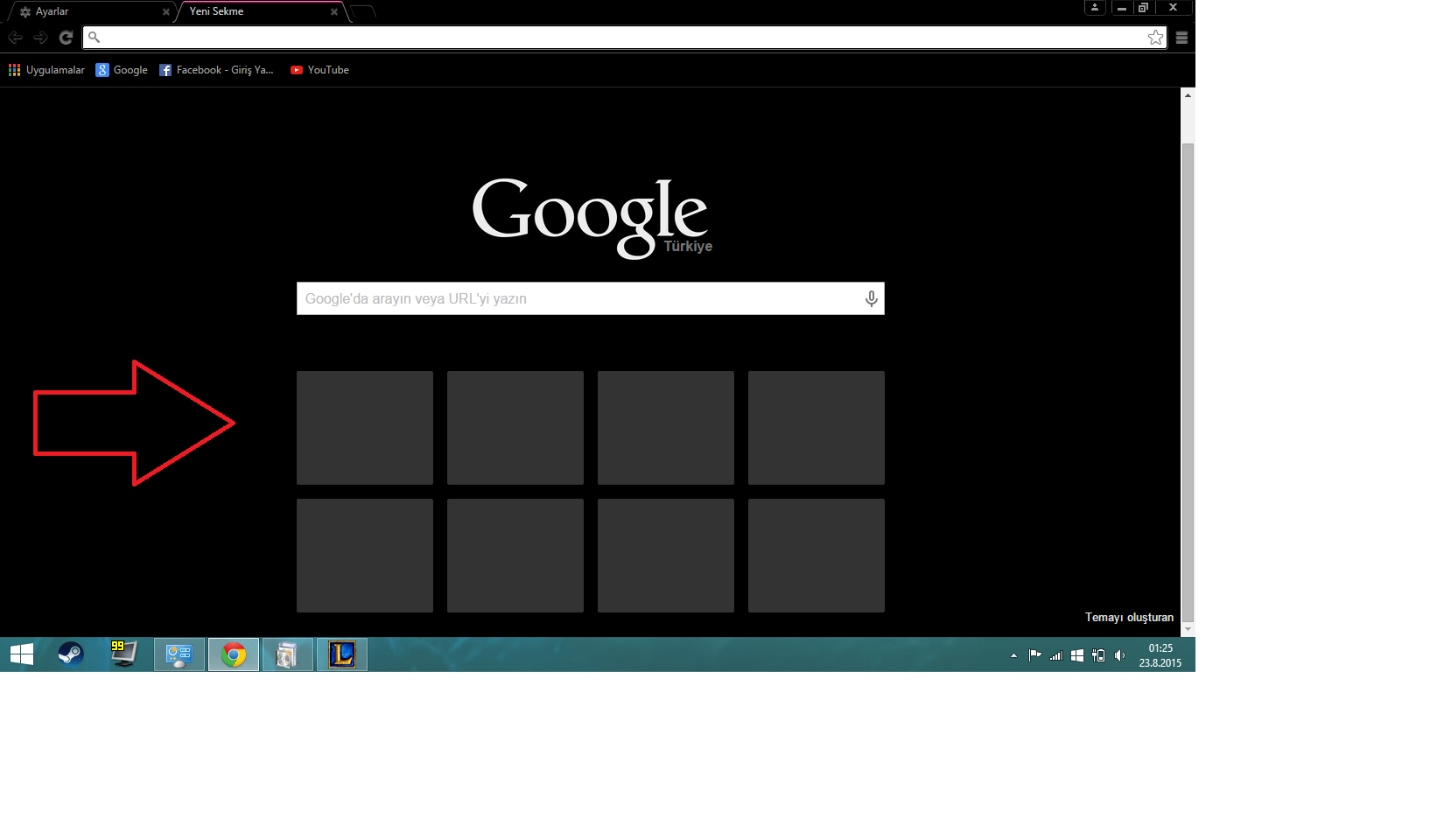
Task: Click the vertical scrollbar thumb
Action: point(1188,381)
